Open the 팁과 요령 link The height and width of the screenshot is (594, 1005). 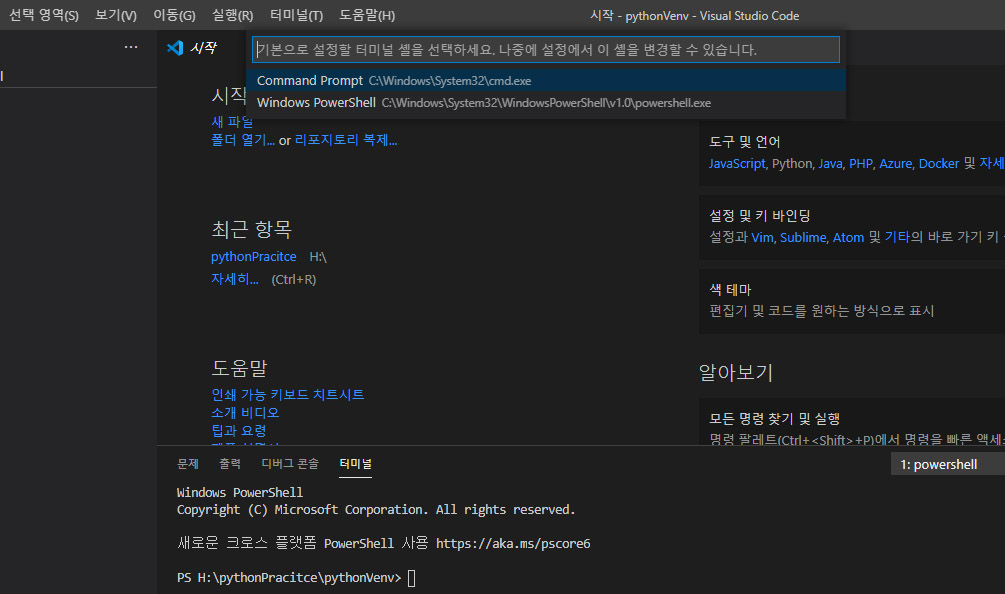(238, 430)
